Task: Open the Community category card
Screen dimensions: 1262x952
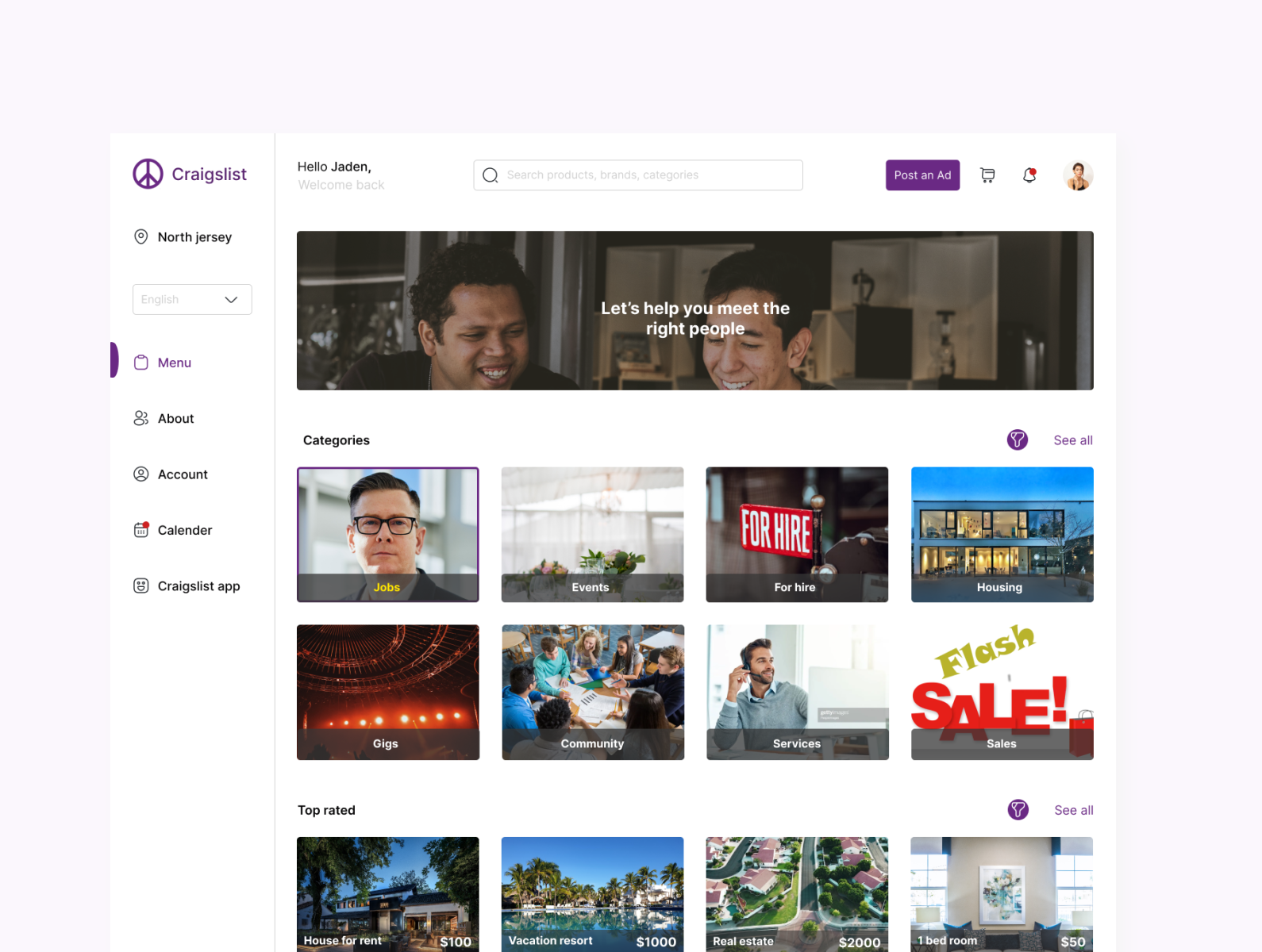Action: coord(593,693)
